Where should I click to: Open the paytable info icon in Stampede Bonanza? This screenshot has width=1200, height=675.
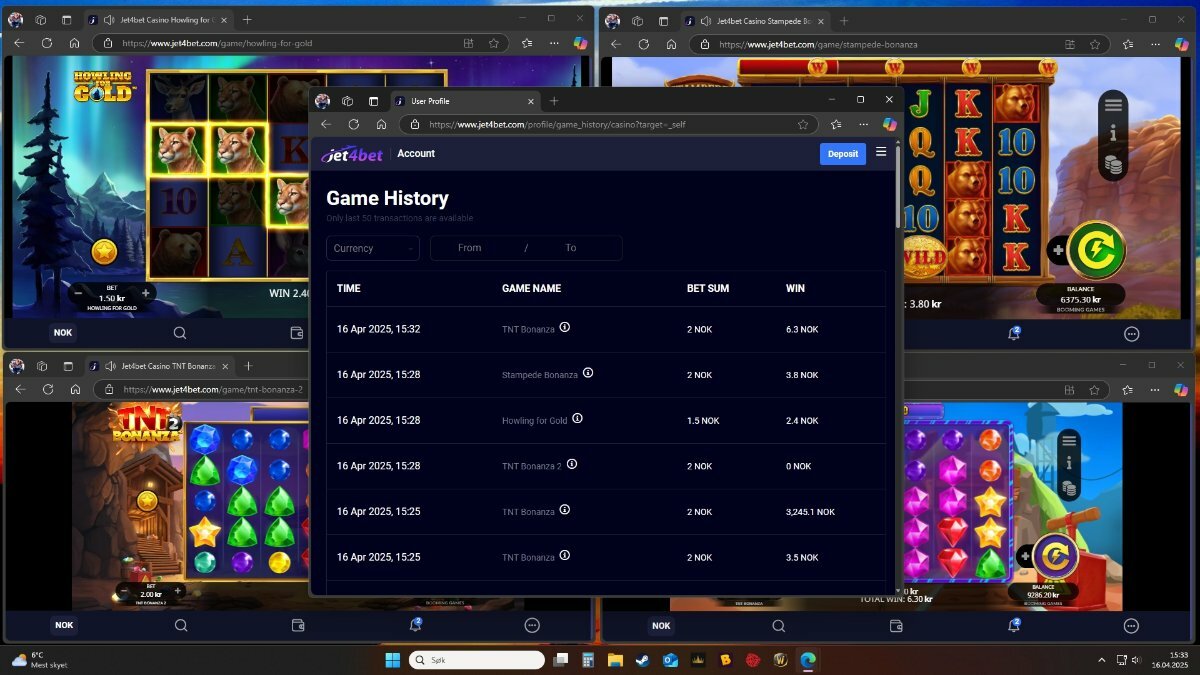(x=1113, y=134)
